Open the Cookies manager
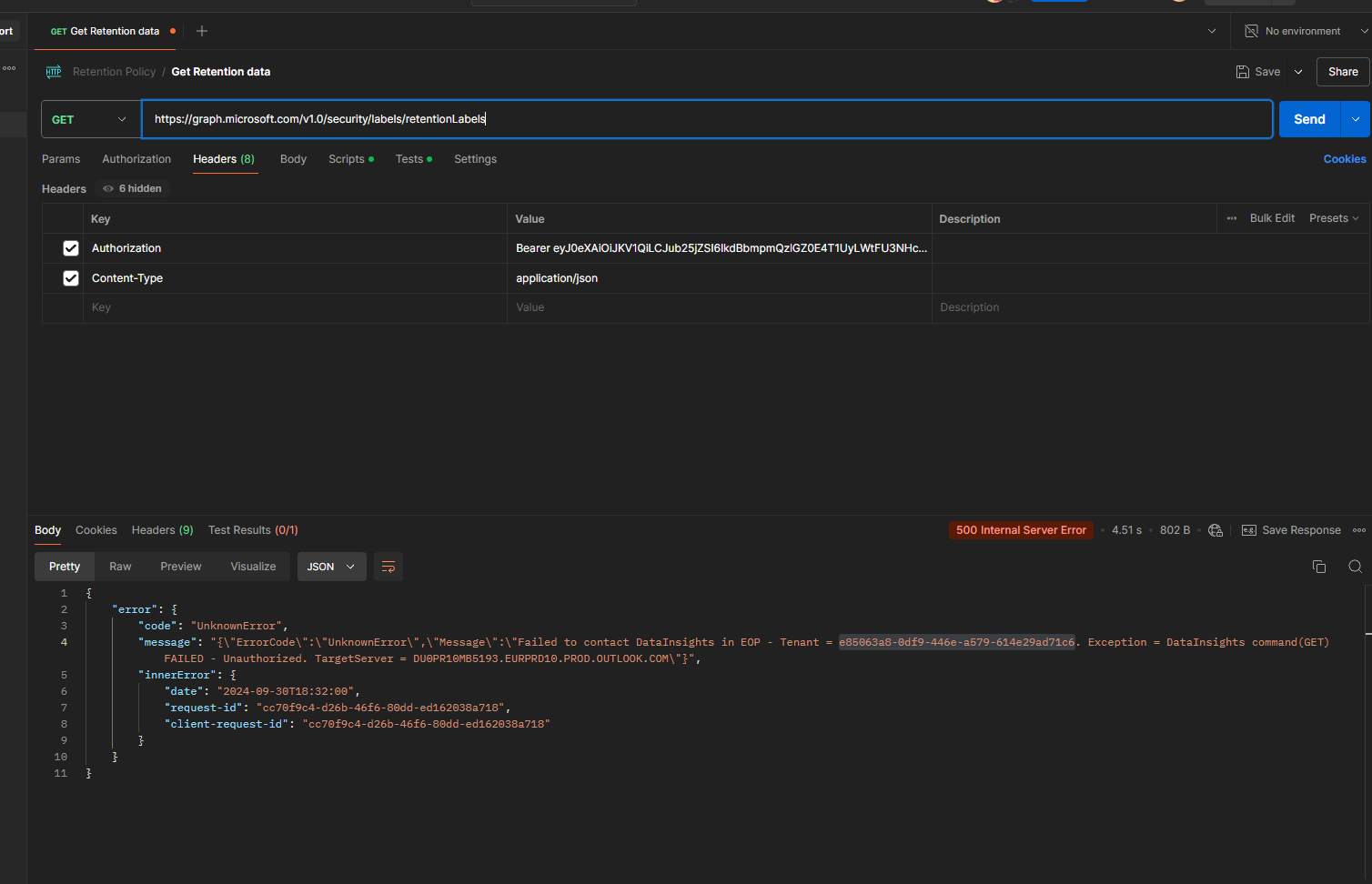Viewport: 1372px width, 884px height. pos(1344,158)
